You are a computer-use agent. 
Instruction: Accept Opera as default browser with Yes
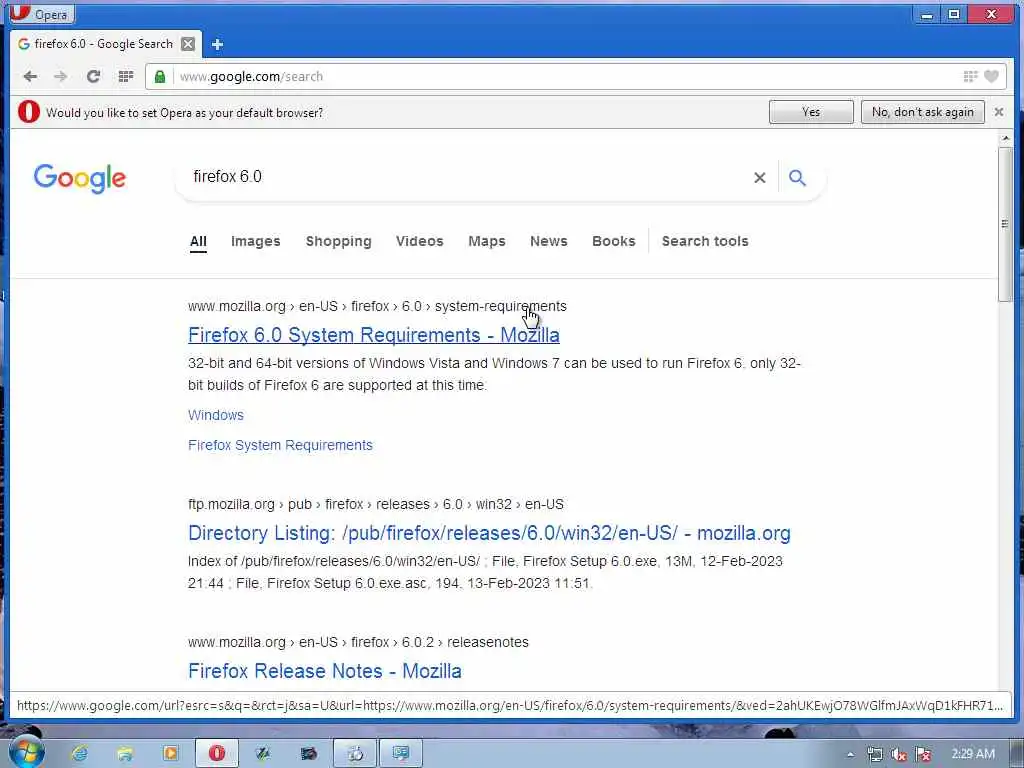pyautogui.click(x=810, y=112)
